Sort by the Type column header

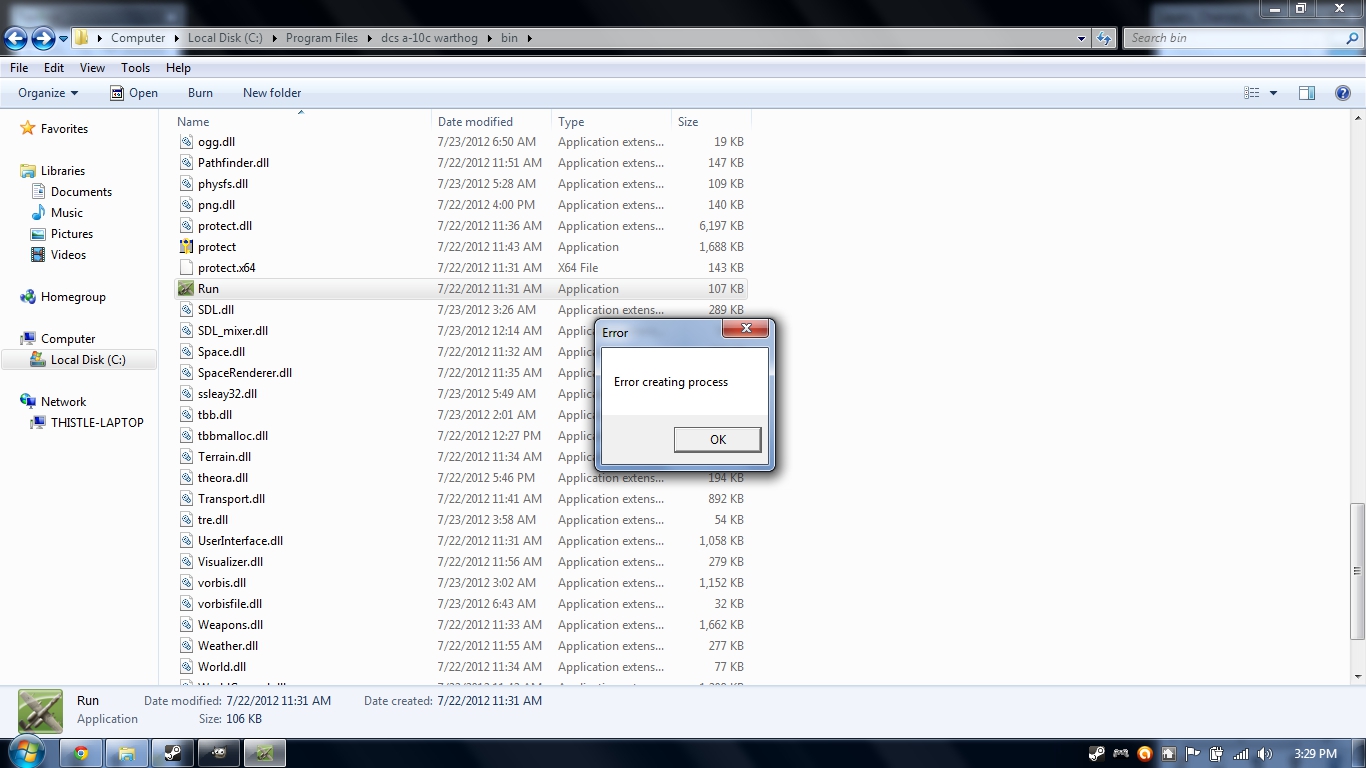coord(611,122)
